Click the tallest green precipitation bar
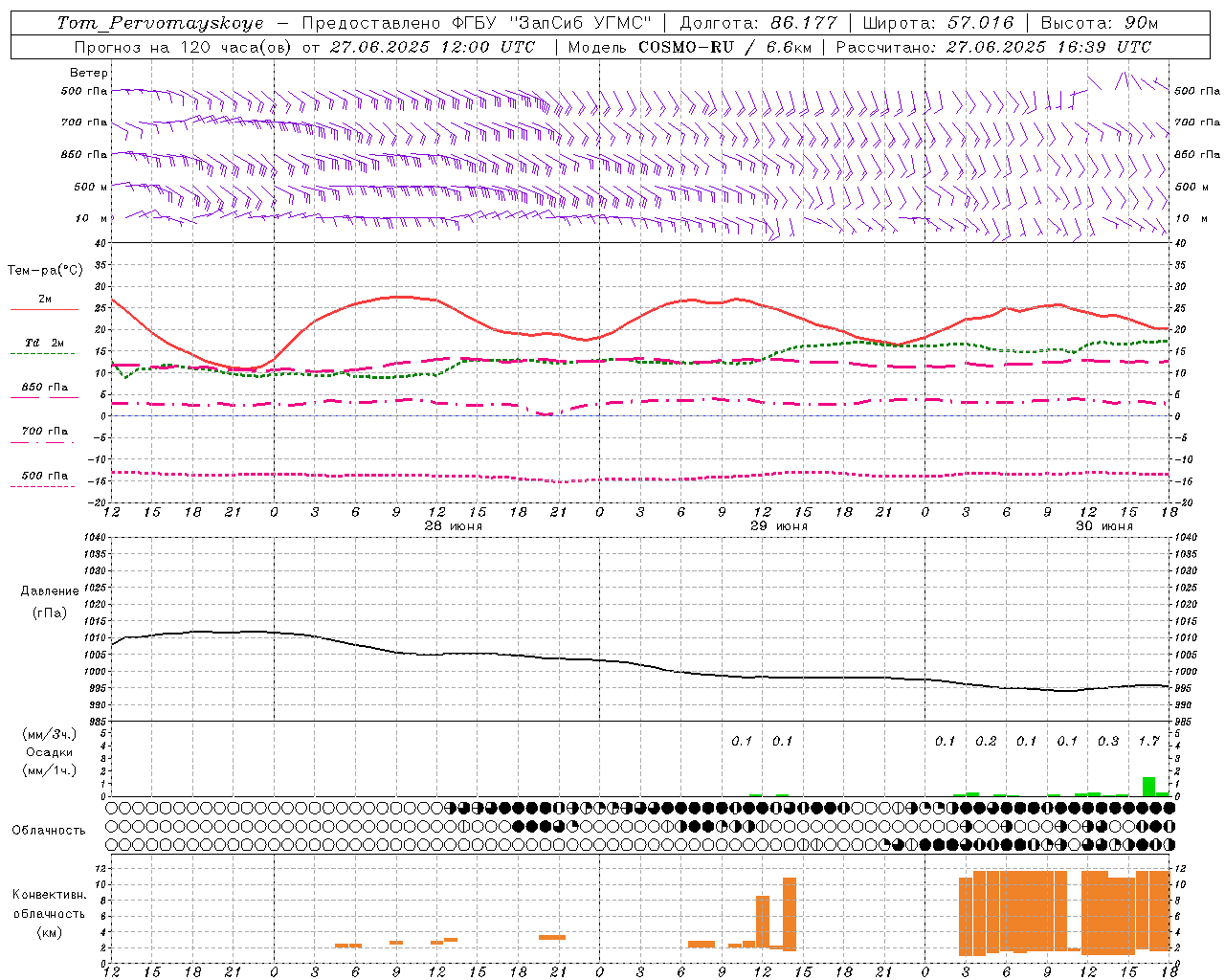This screenshot has width=1225, height=980. point(1148,787)
